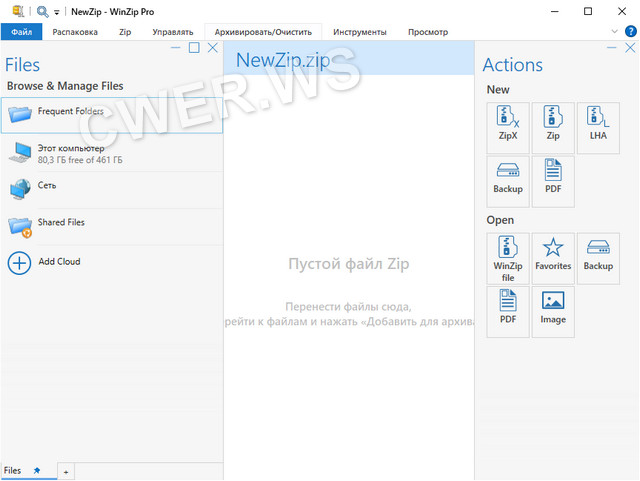Open Favorites from Actions panel
The width and height of the screenshot is (640, 481).
pyautogui.click(x=553, y=258)
